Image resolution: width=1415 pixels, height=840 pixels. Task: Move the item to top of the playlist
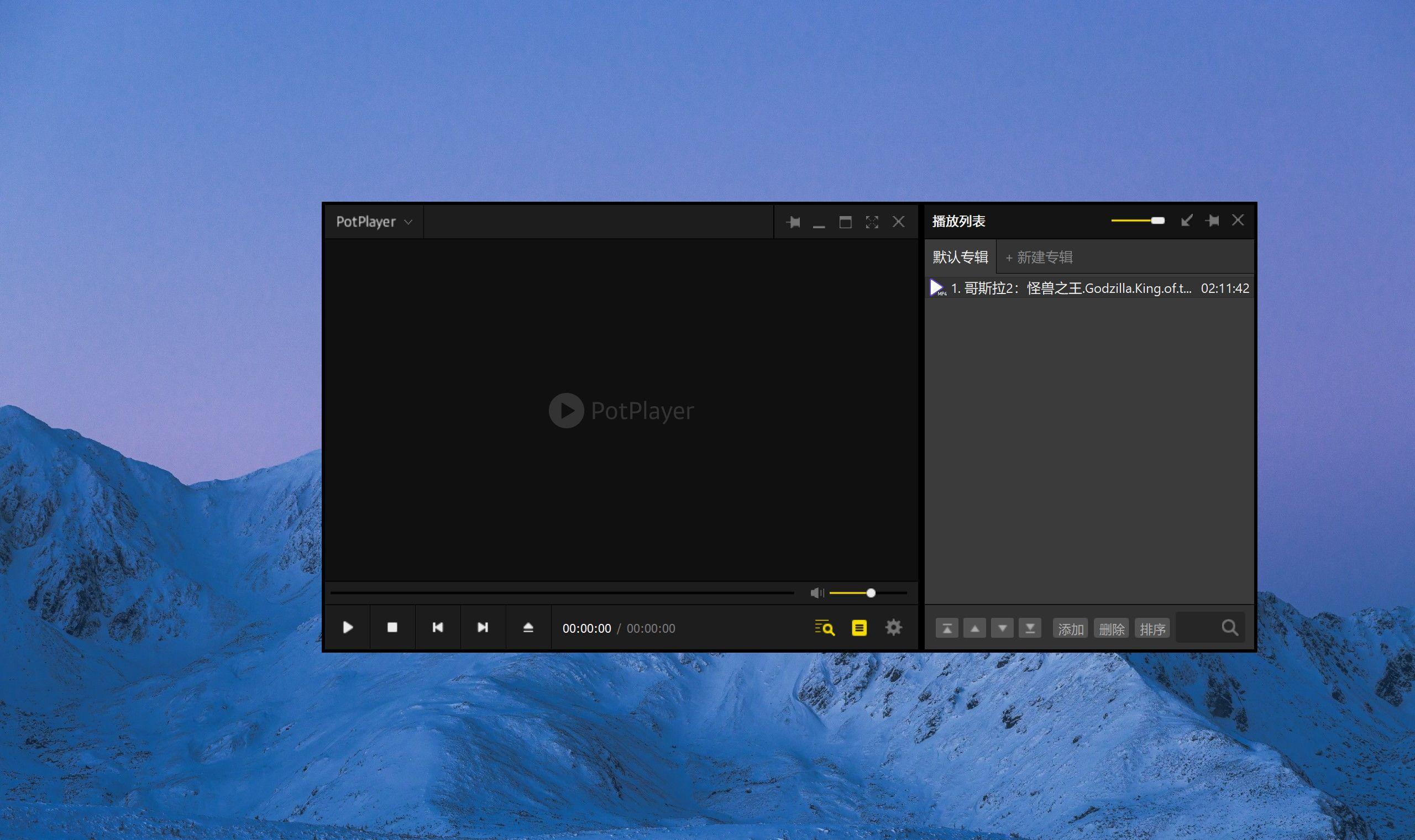(x=947, y=628)
